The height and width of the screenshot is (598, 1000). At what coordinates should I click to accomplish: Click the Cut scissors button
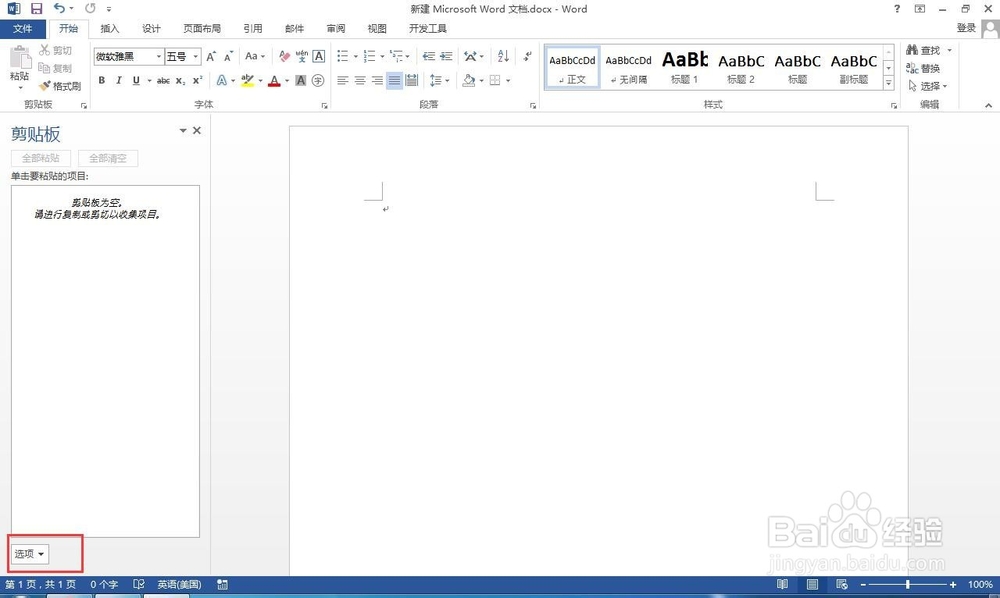coord(55,50)
